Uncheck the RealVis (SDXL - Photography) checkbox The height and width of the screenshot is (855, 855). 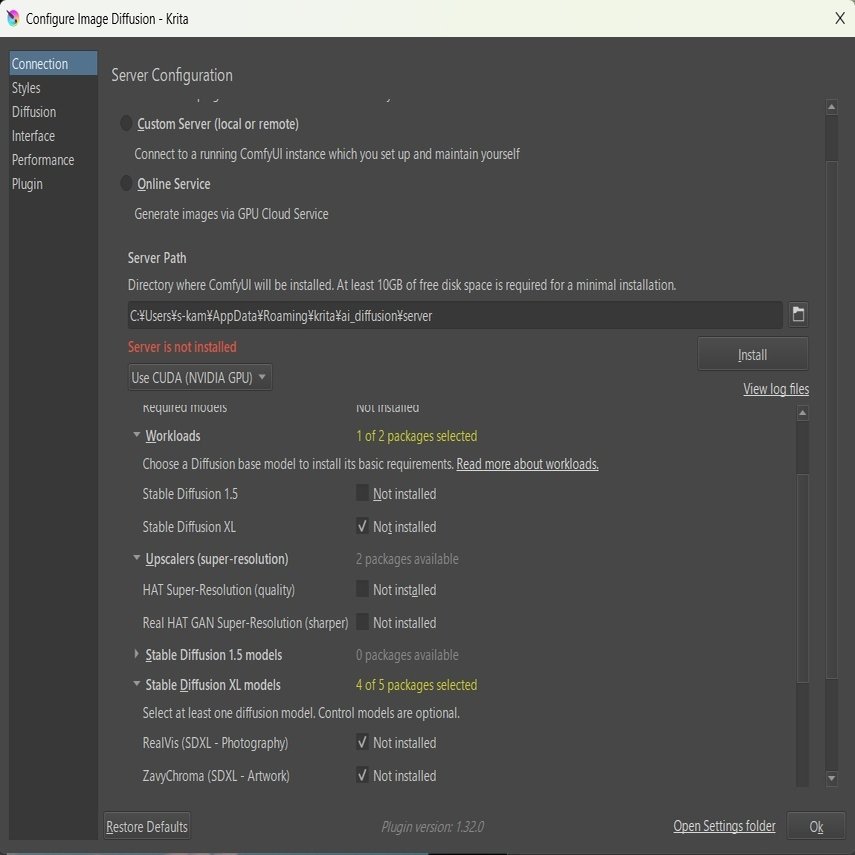click(x=362, y=742)
